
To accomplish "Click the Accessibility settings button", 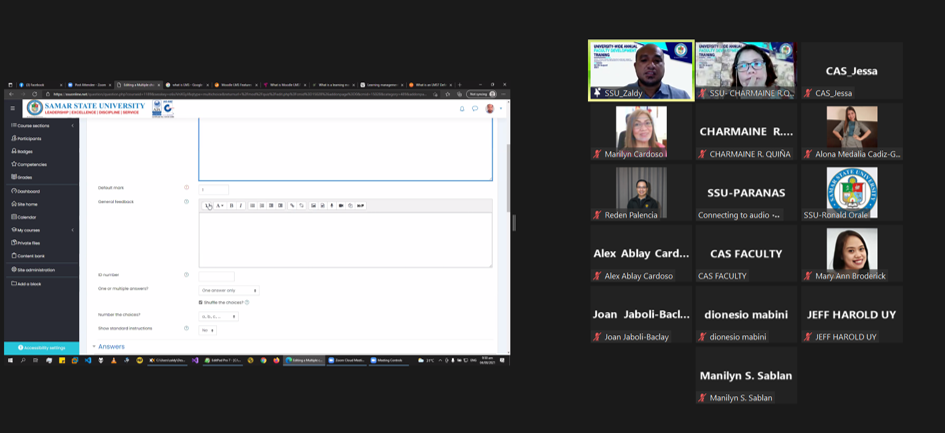I will (x=41, y=348).
